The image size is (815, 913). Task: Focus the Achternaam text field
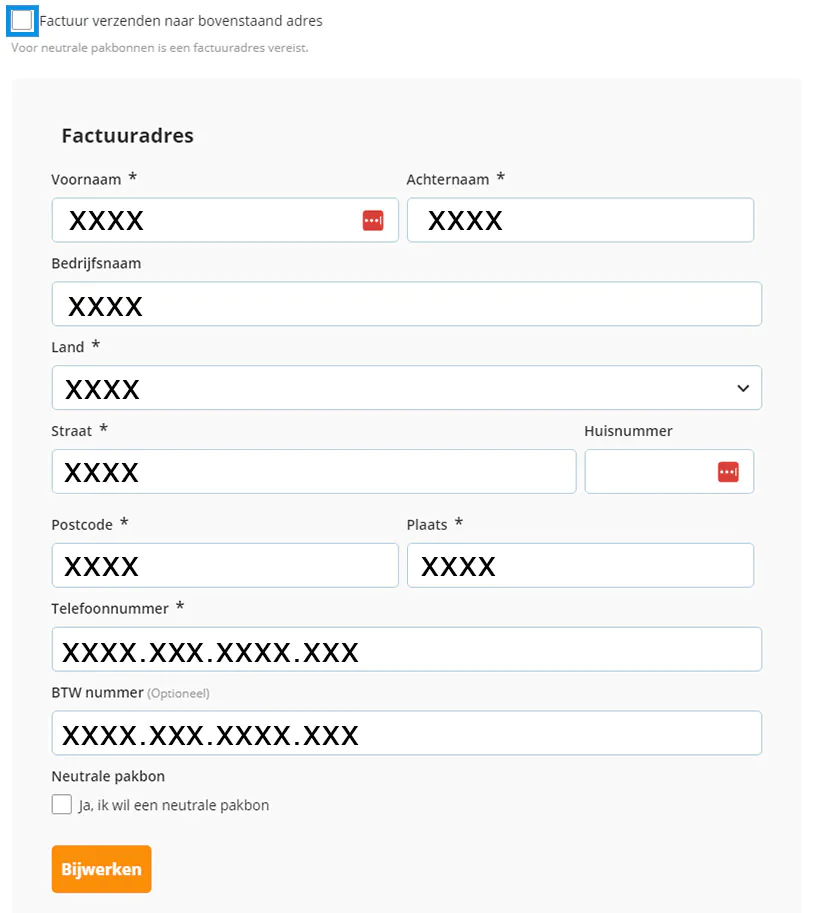[580, 220]
